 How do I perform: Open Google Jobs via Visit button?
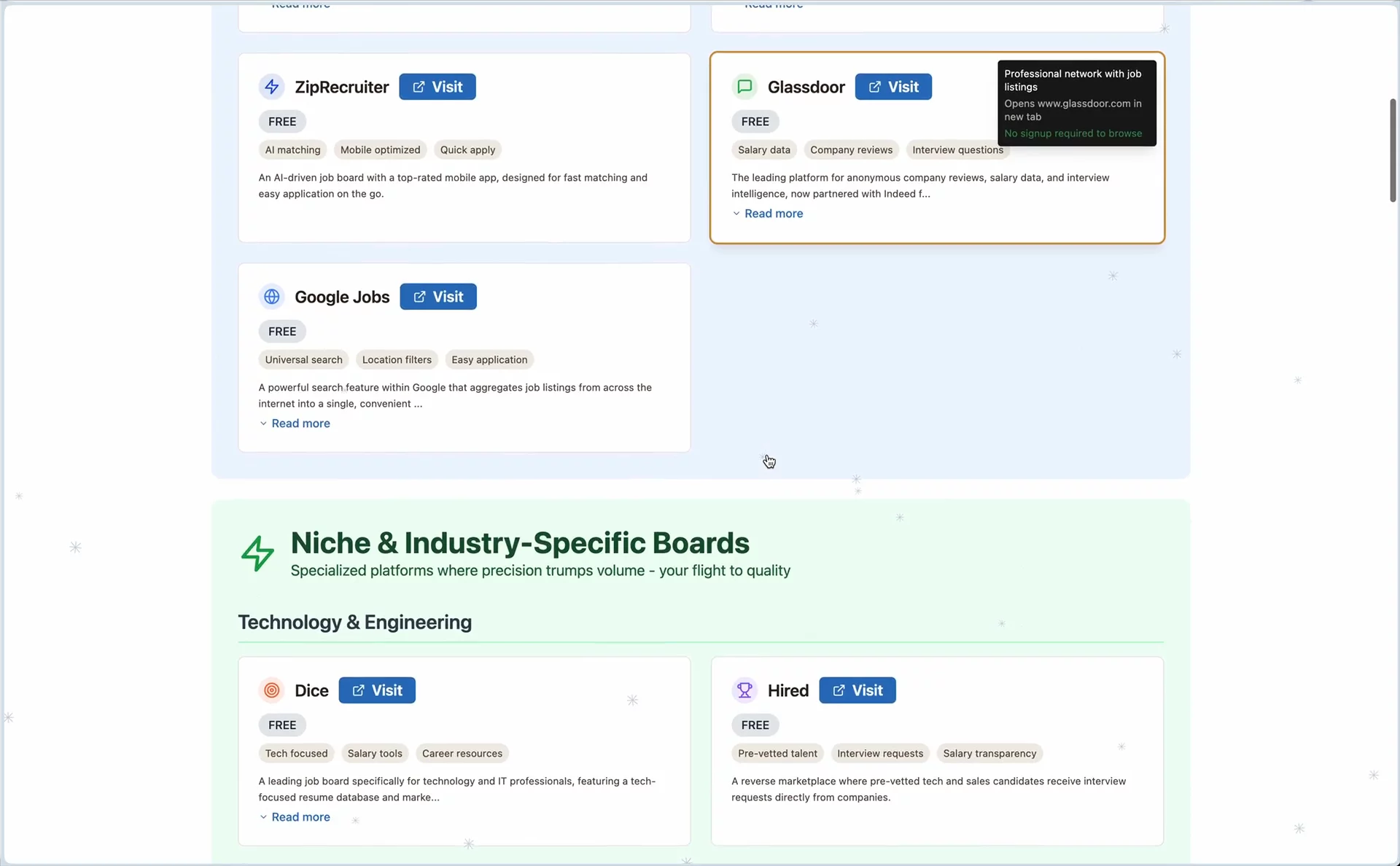coord(437,297)
